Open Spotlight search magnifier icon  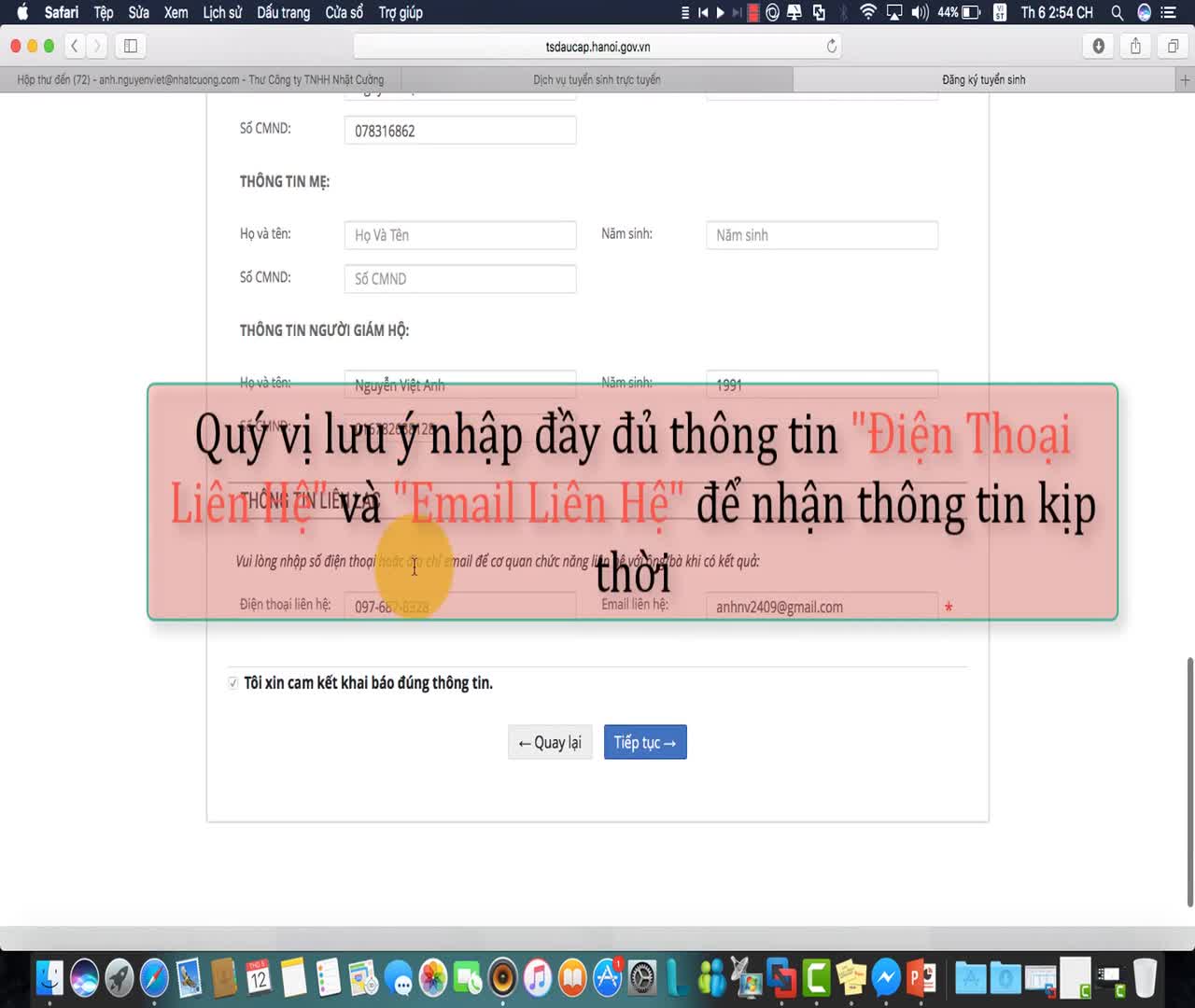pyautogui.click(x=1117, y=12)
